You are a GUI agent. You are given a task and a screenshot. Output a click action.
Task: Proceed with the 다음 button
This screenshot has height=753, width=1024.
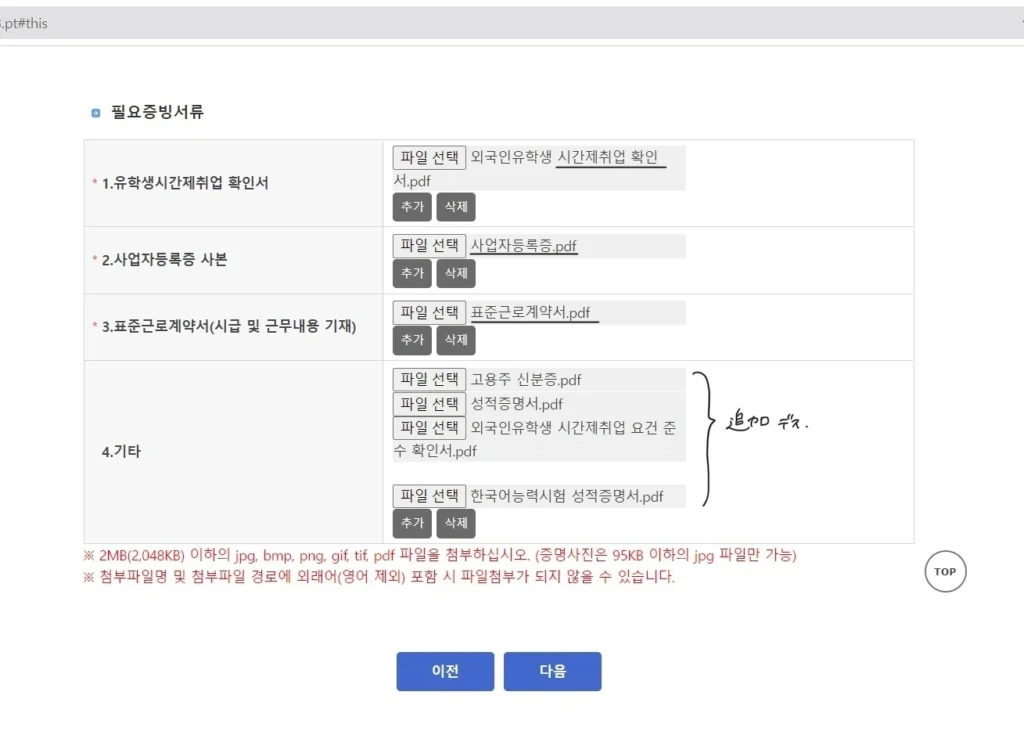pos(552,672)
